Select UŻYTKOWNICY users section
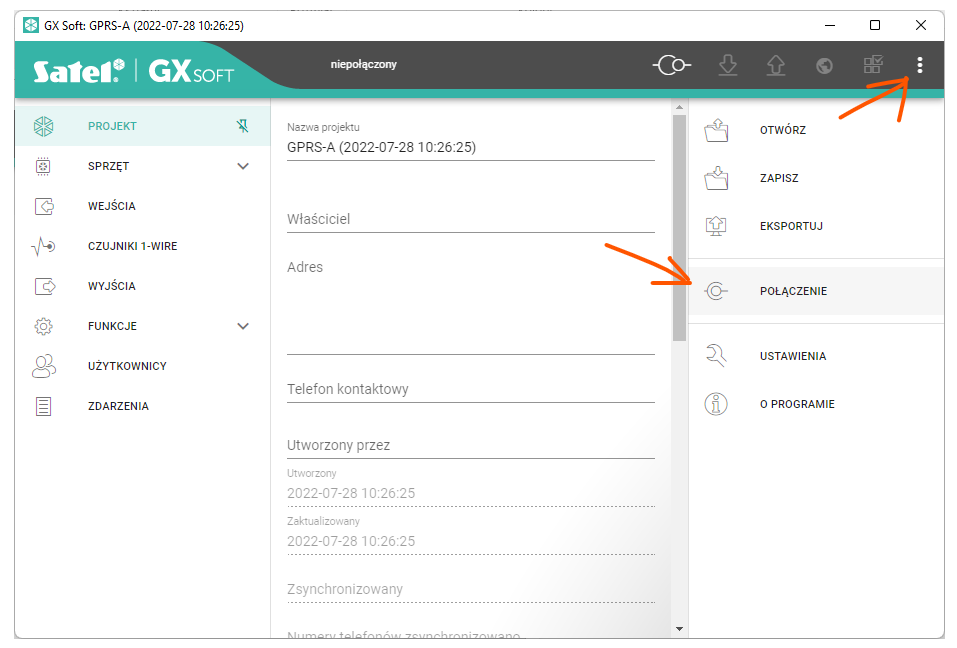 click(x=127, y=366)
